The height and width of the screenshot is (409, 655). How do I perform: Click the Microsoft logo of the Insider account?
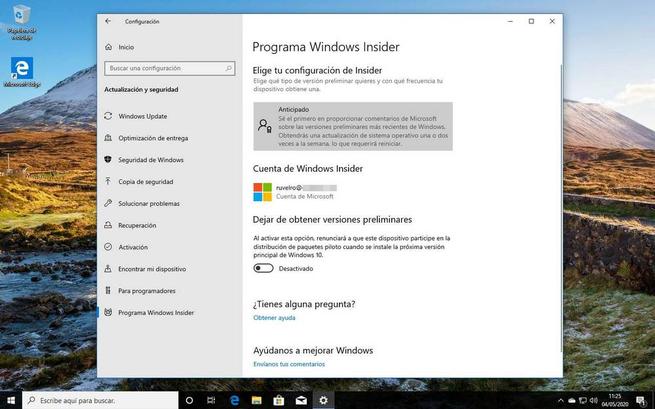tap(262, 192)
